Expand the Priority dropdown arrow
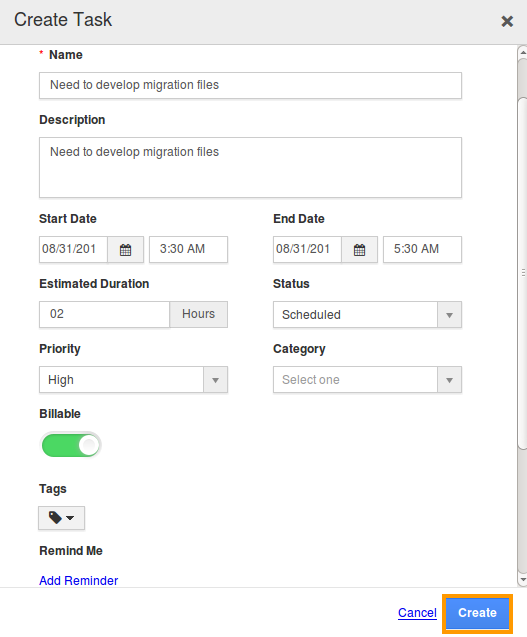The width and height of the screenshot is (527, 637). click(x=215, y=380)
